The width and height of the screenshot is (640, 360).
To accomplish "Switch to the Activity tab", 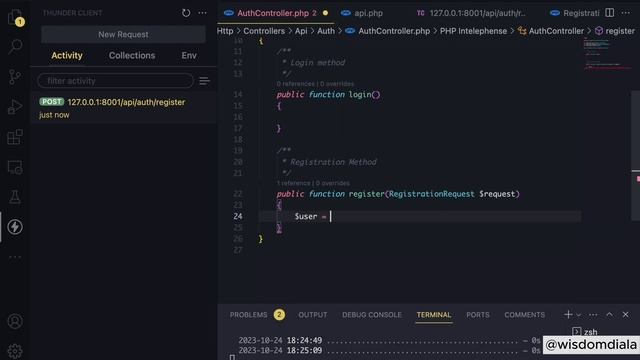I will (x=67, y=56).
